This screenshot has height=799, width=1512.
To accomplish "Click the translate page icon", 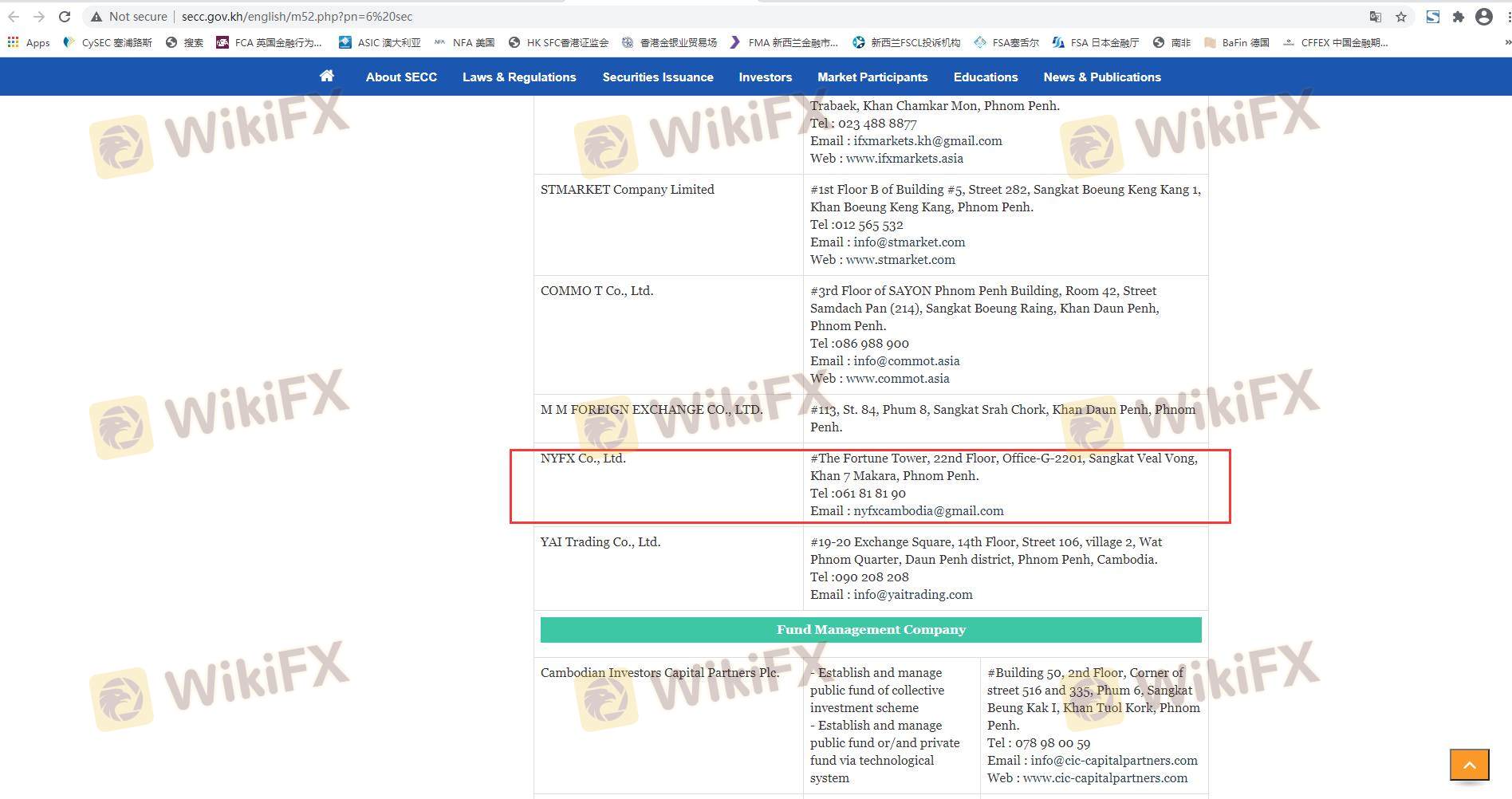I will 1376,17.
